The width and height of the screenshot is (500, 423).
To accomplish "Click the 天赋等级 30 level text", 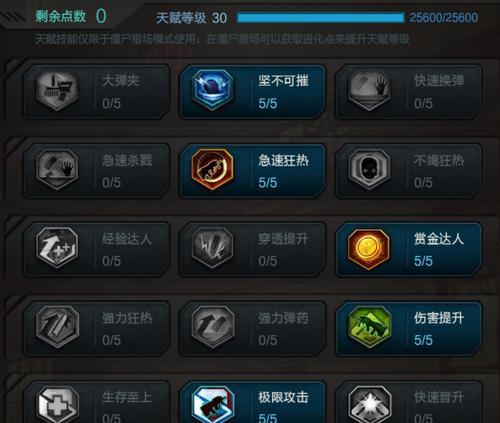I will pos(191,18).
